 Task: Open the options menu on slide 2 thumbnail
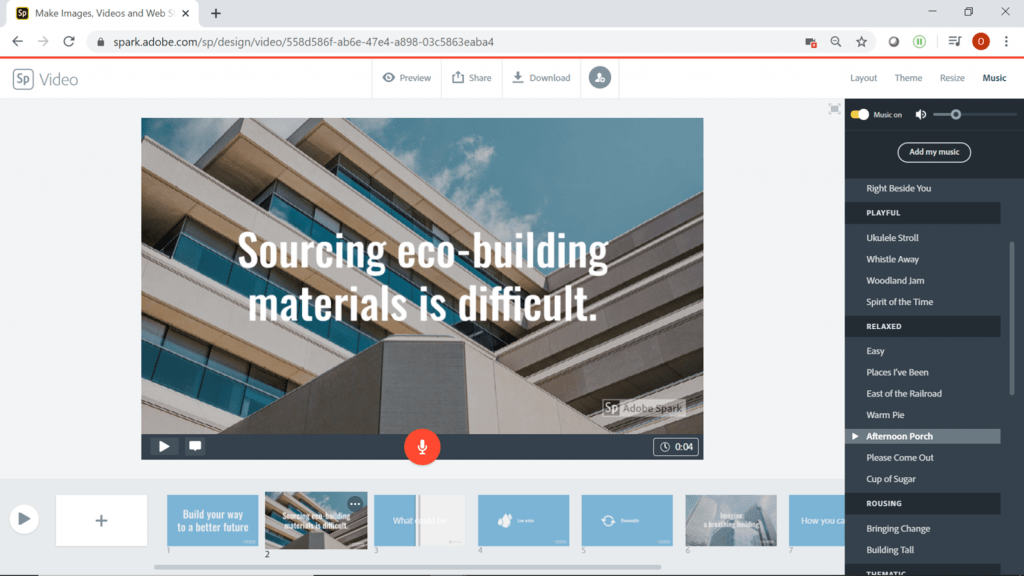pos(355,503)
